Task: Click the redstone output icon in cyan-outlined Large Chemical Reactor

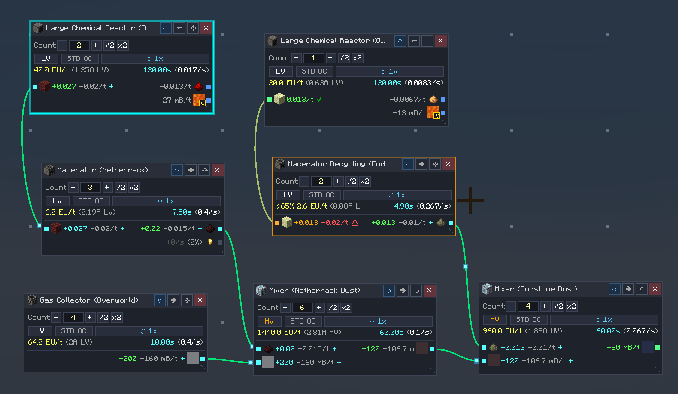Action: 199,86
